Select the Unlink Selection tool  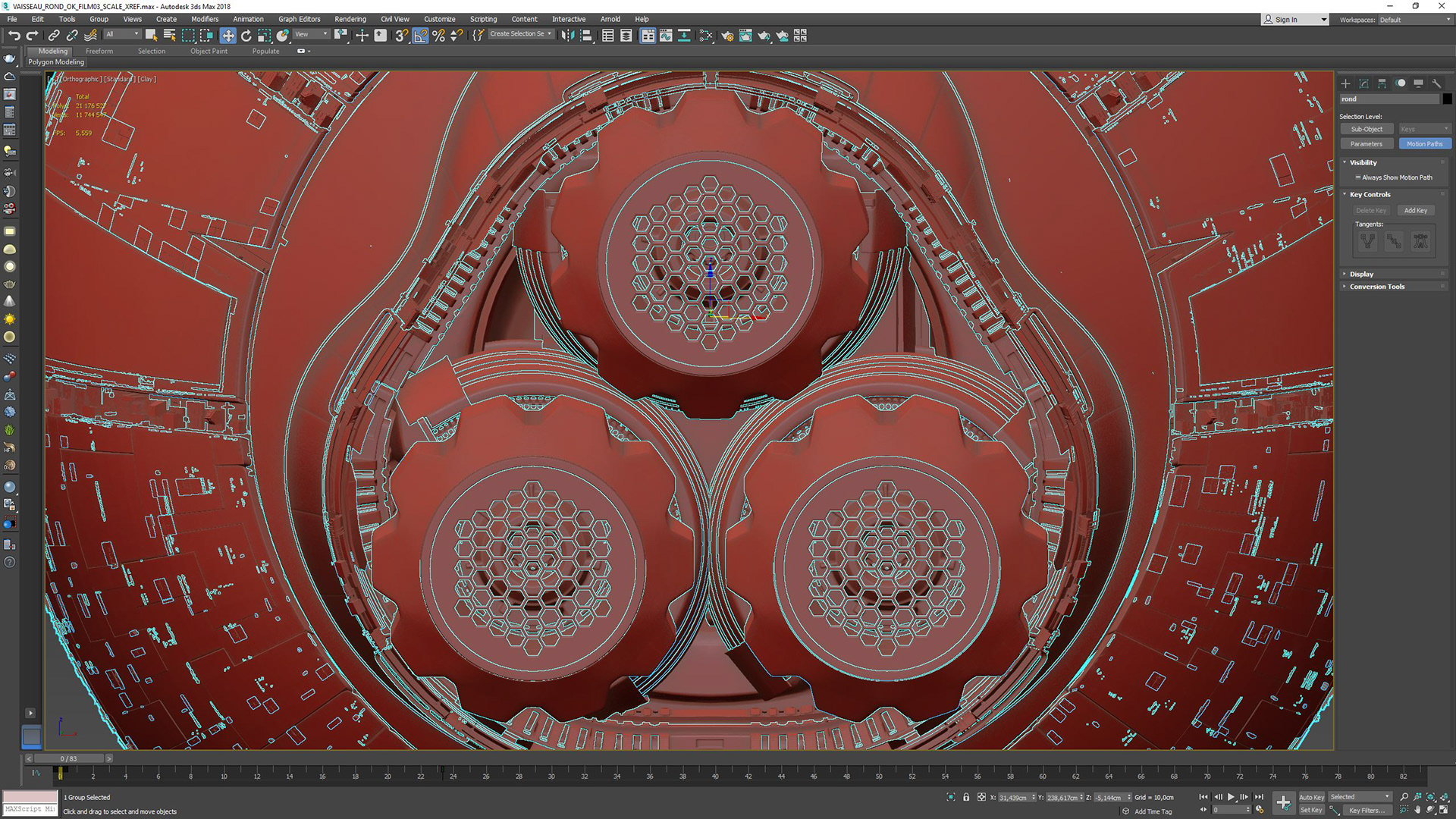(x=72, y=36)
